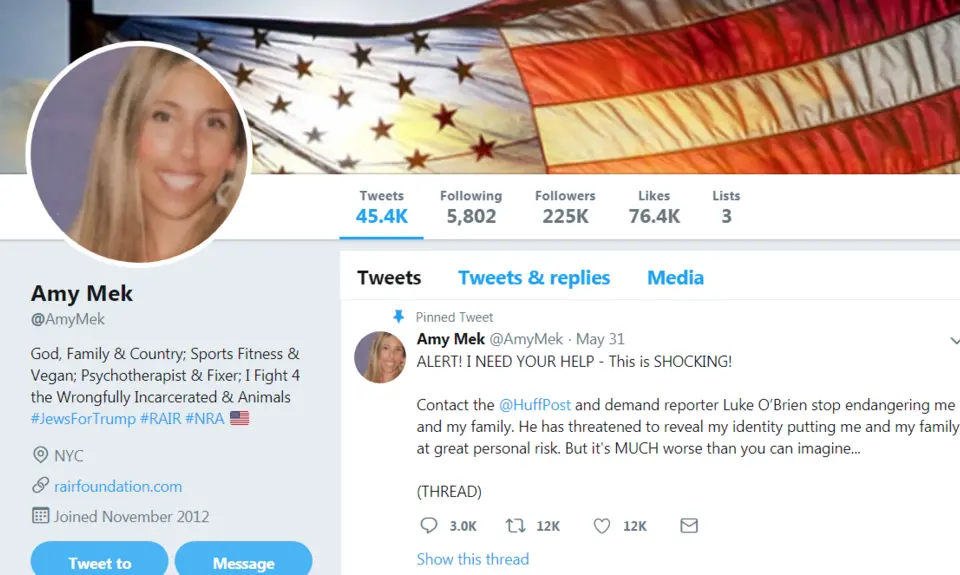The image size is (960, 575).
Task: View the Following 5,802 list
Action: (x=471, y=208)
